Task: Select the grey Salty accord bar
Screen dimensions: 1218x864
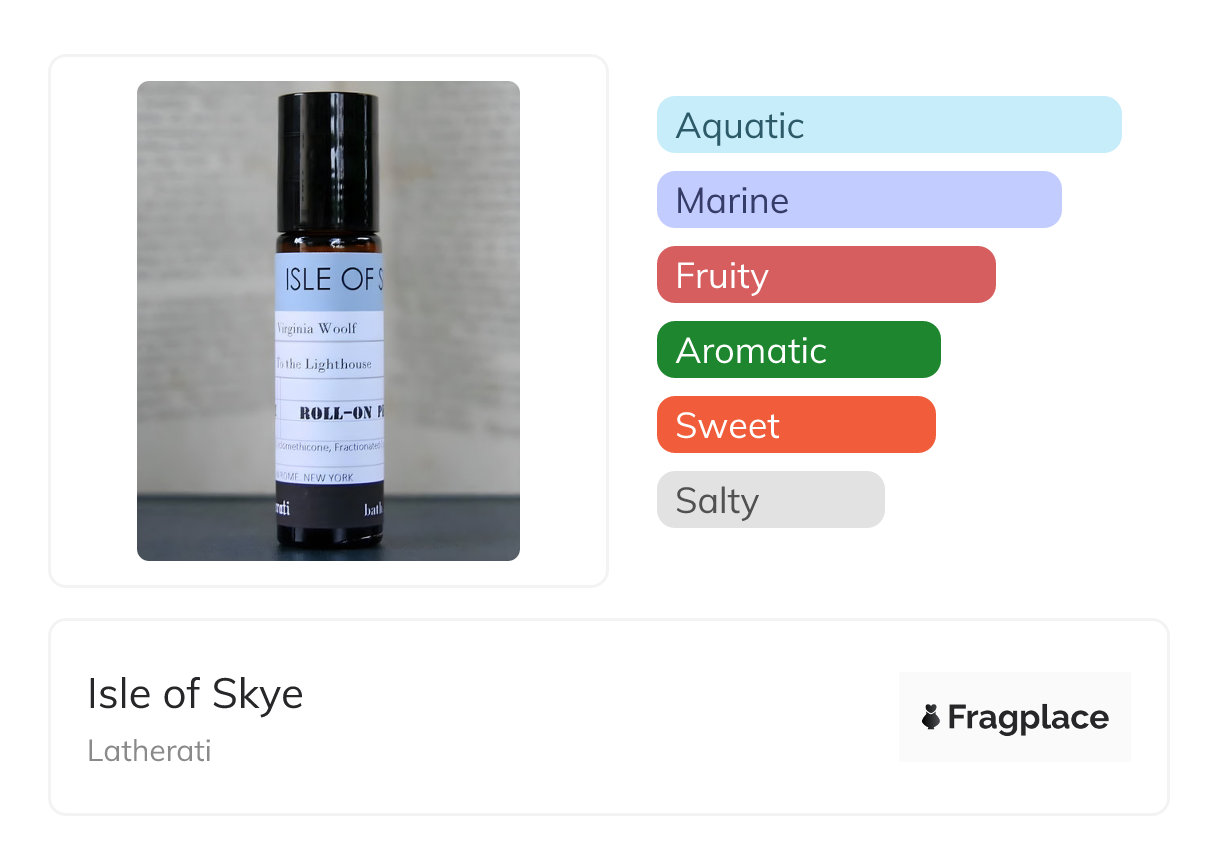Action: (x=770, y=500)
